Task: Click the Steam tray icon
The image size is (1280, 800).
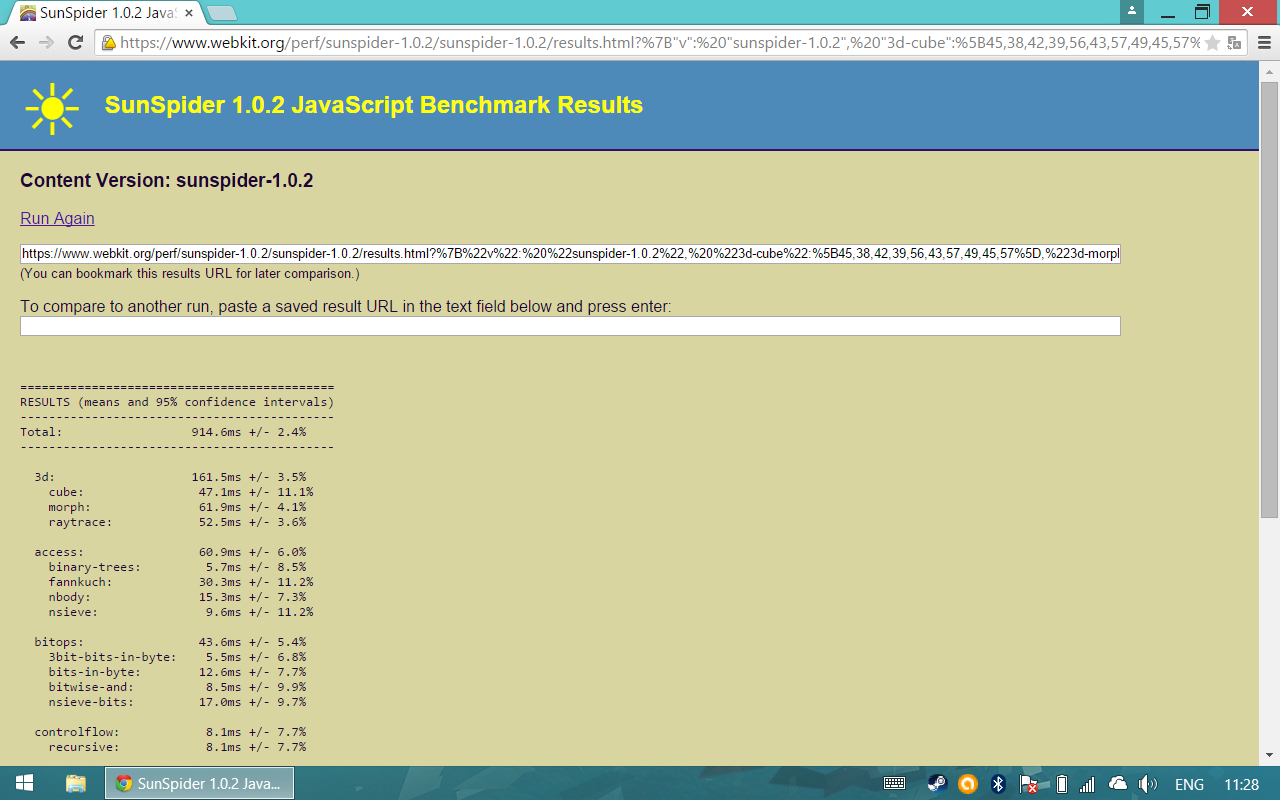Action: pyautogui.click(x=937, y=784)
